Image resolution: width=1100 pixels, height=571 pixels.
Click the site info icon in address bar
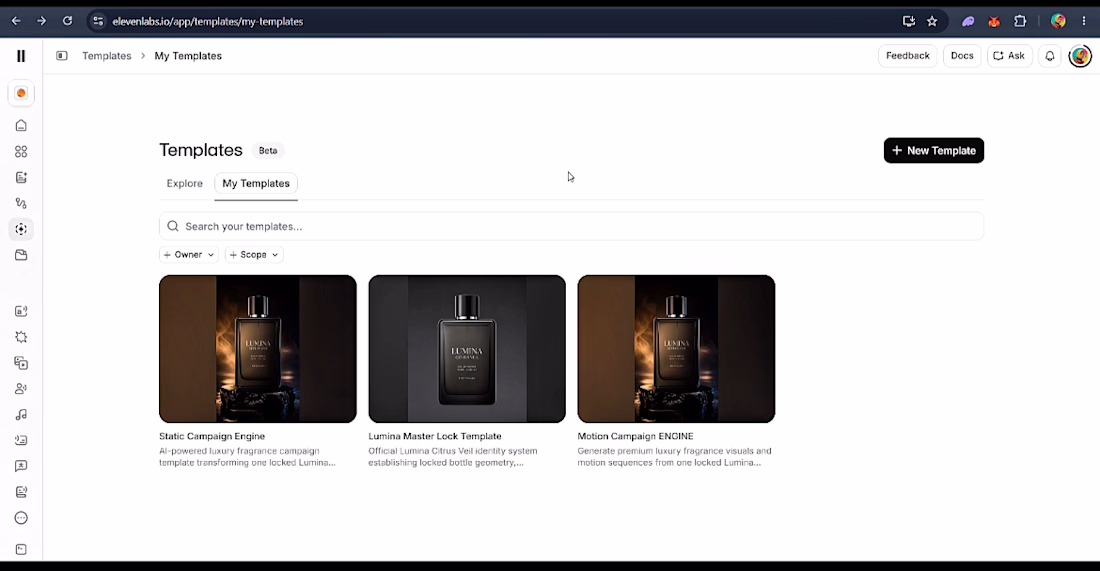(x=98, y=21)
